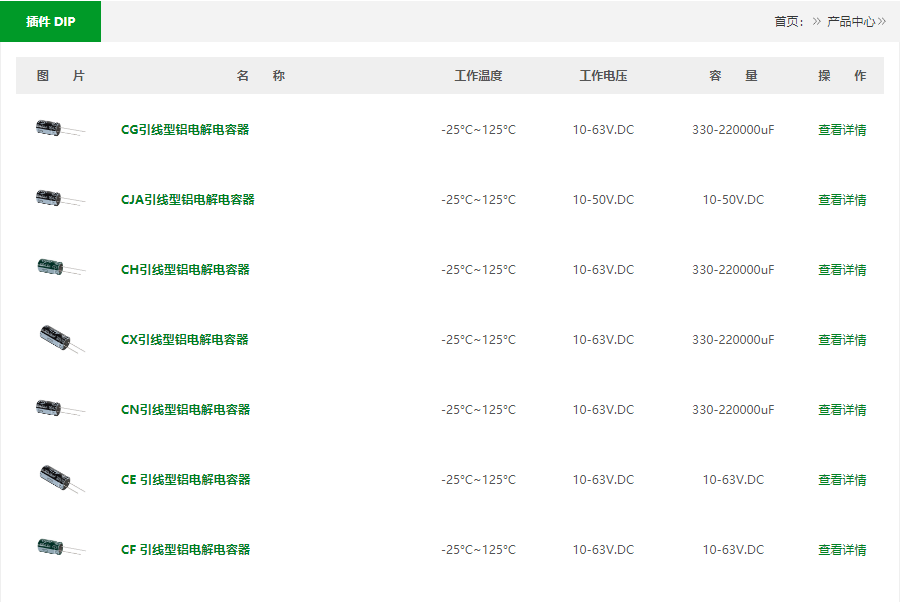The image size is (902, 602).
Task: Open the CX capacitor product thumbnail
Action: point(62,338)
